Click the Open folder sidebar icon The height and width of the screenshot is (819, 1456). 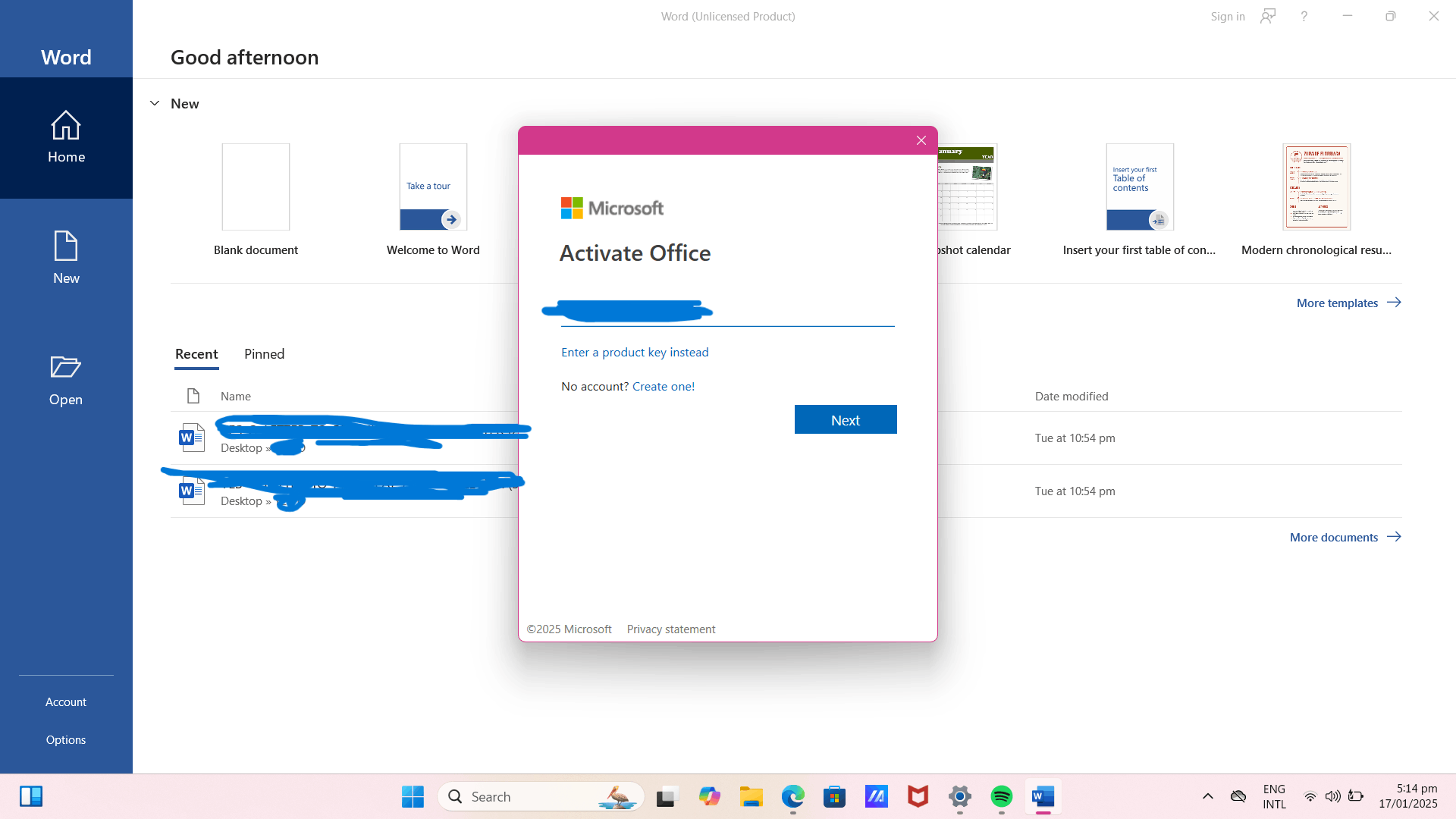point(66,379)
